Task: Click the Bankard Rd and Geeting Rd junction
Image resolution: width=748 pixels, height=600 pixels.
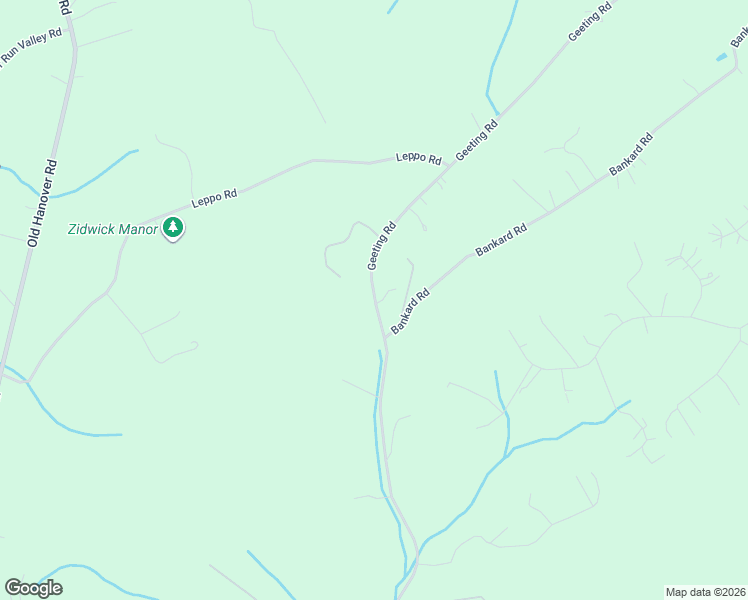Action: [x=385, y=338]
